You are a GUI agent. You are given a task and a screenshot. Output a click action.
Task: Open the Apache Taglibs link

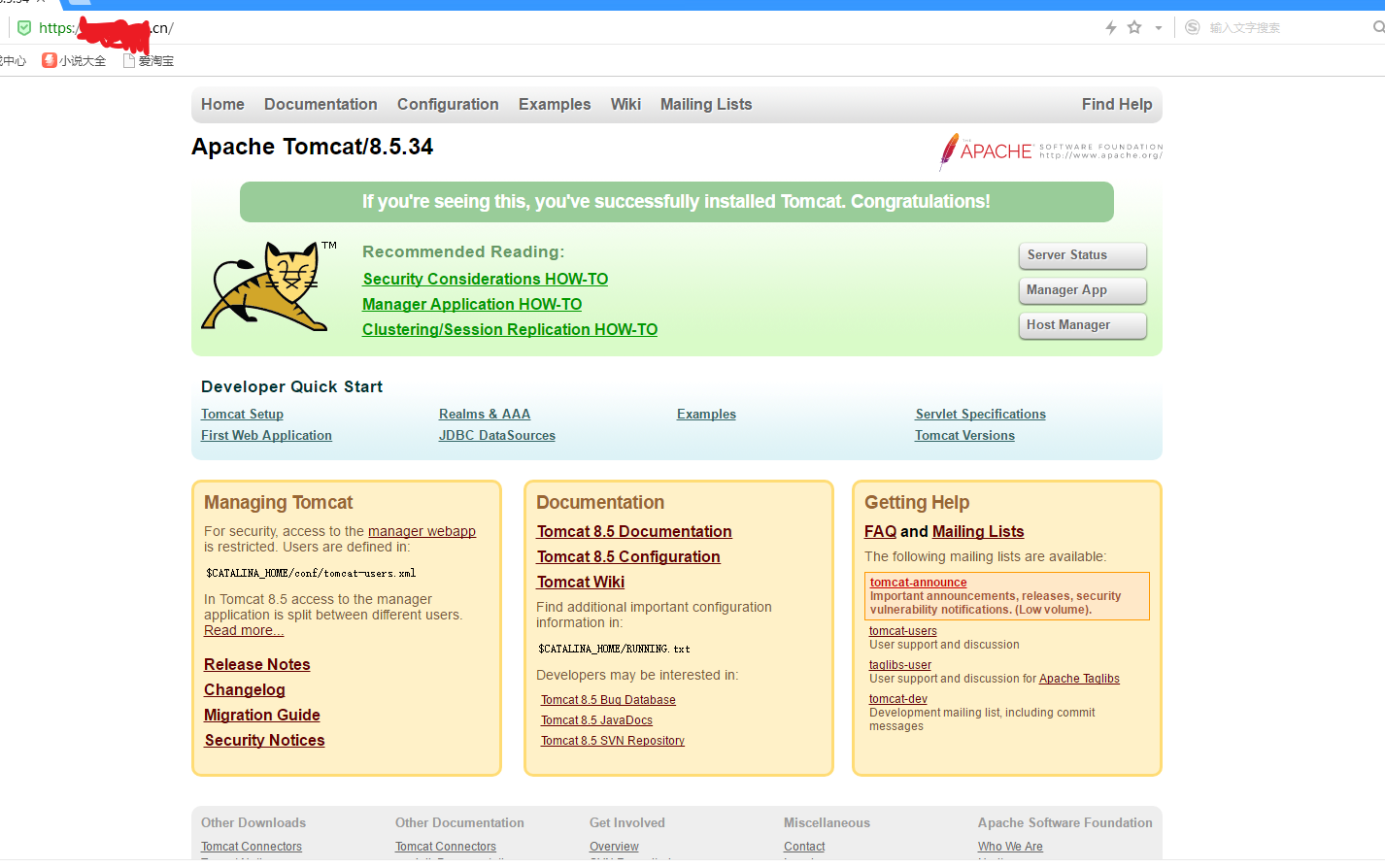tap(1079, 679)
